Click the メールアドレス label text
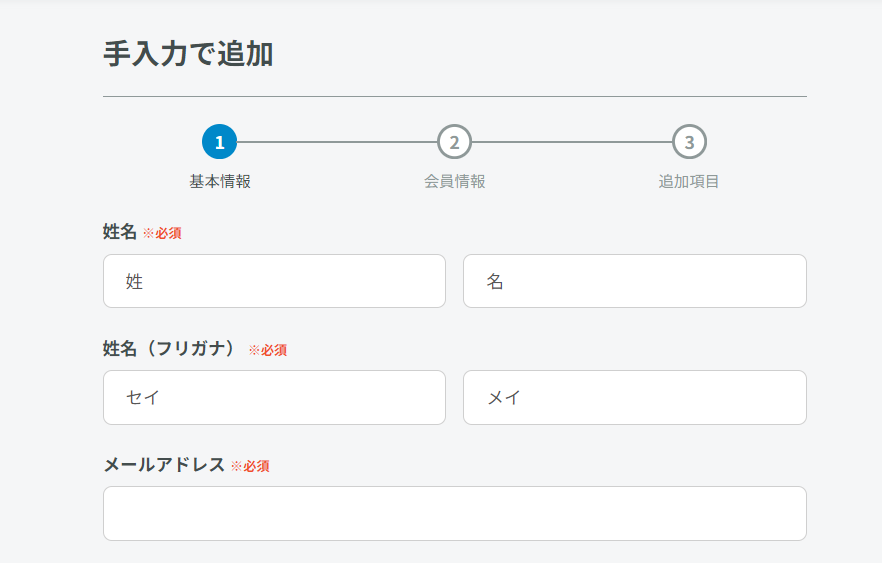The height and width of the screenshot is (563, 882). [164, 465]
